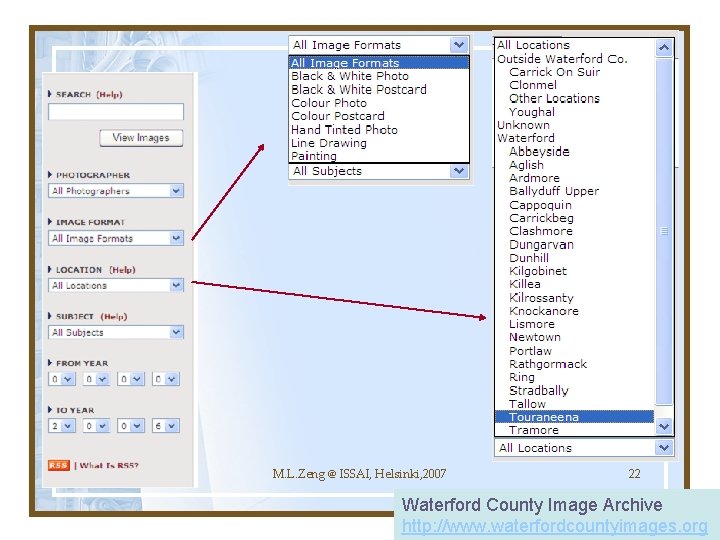
Task: Open the To Year dropdown showing 6
Action: point(165,426)
